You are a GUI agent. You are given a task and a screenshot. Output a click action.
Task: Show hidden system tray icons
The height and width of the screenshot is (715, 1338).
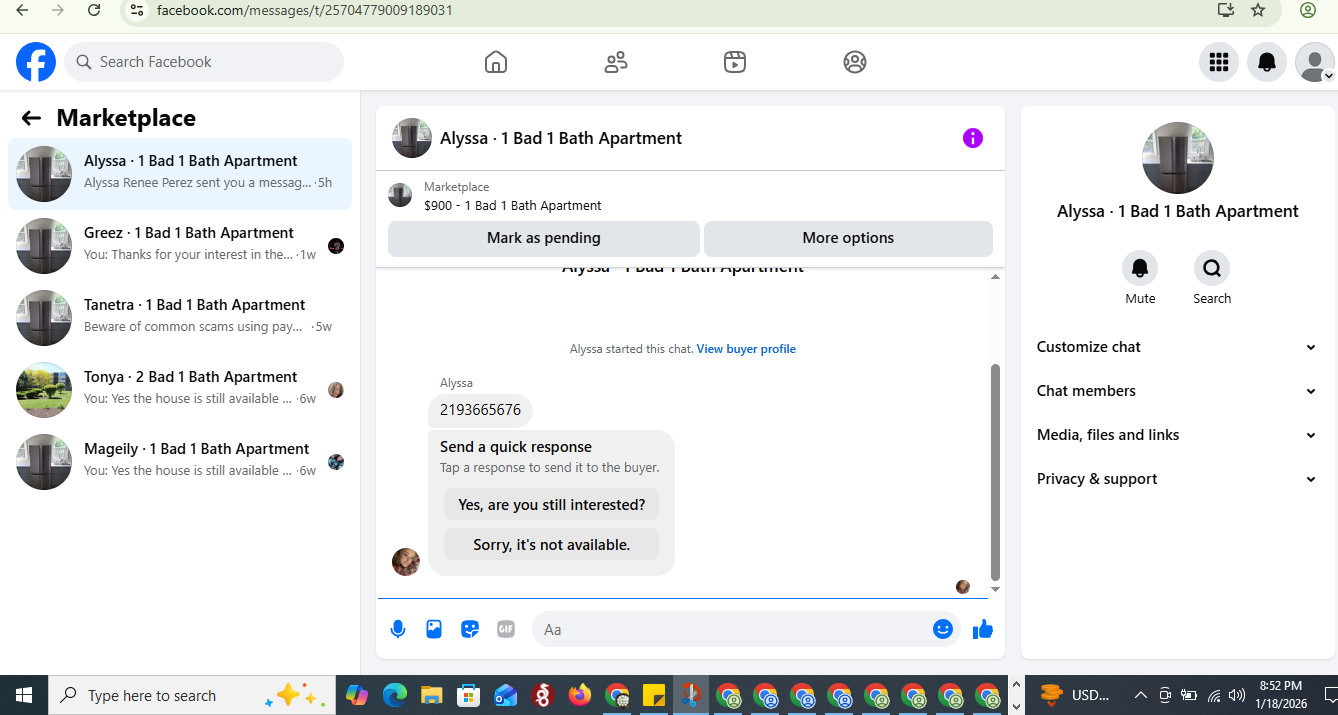[1140, 695]
